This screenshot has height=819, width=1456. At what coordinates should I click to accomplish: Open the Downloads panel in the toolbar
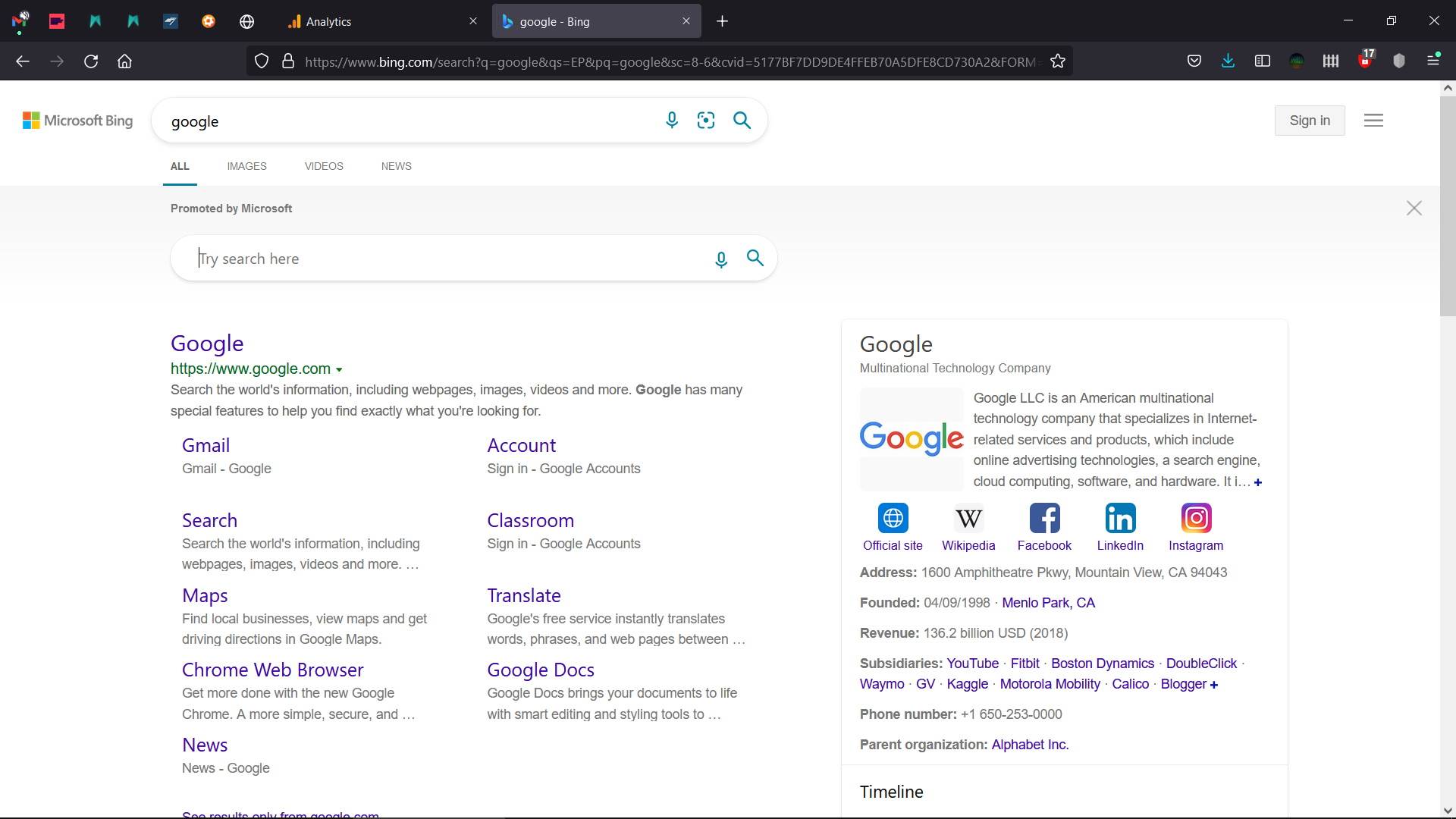click(1228, 61)
